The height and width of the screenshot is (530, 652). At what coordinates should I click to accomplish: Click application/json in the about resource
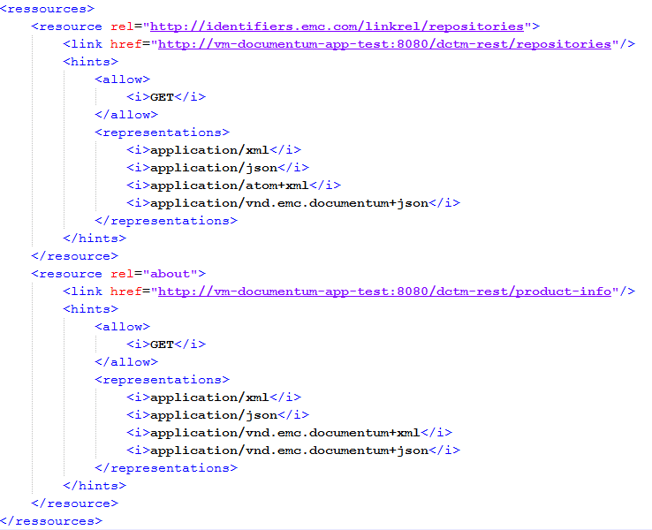click(214, 415)
